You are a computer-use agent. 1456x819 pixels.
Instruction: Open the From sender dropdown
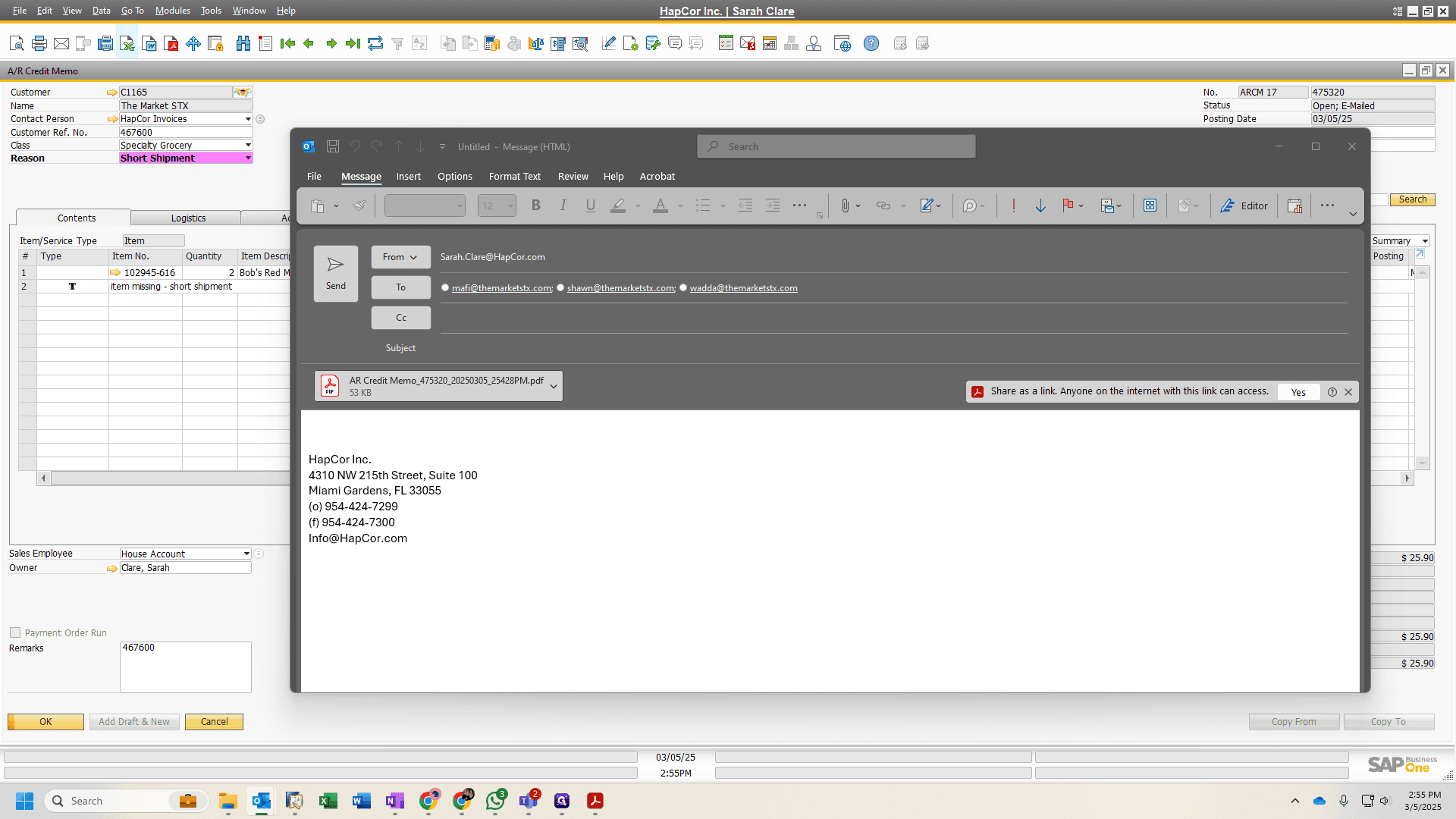coord(400,257)
